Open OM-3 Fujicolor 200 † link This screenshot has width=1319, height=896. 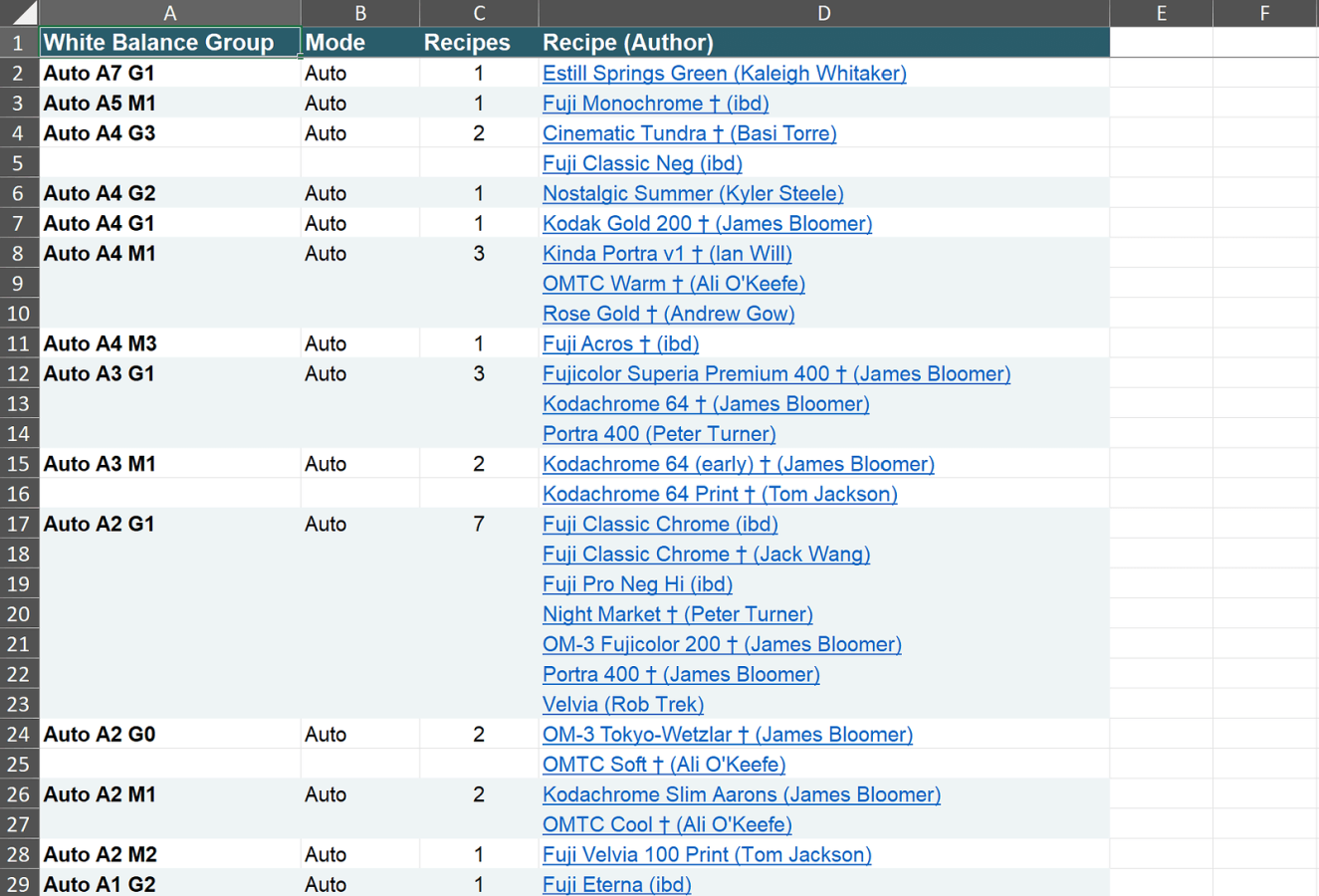pyautogui.click(x=723, y=644)
